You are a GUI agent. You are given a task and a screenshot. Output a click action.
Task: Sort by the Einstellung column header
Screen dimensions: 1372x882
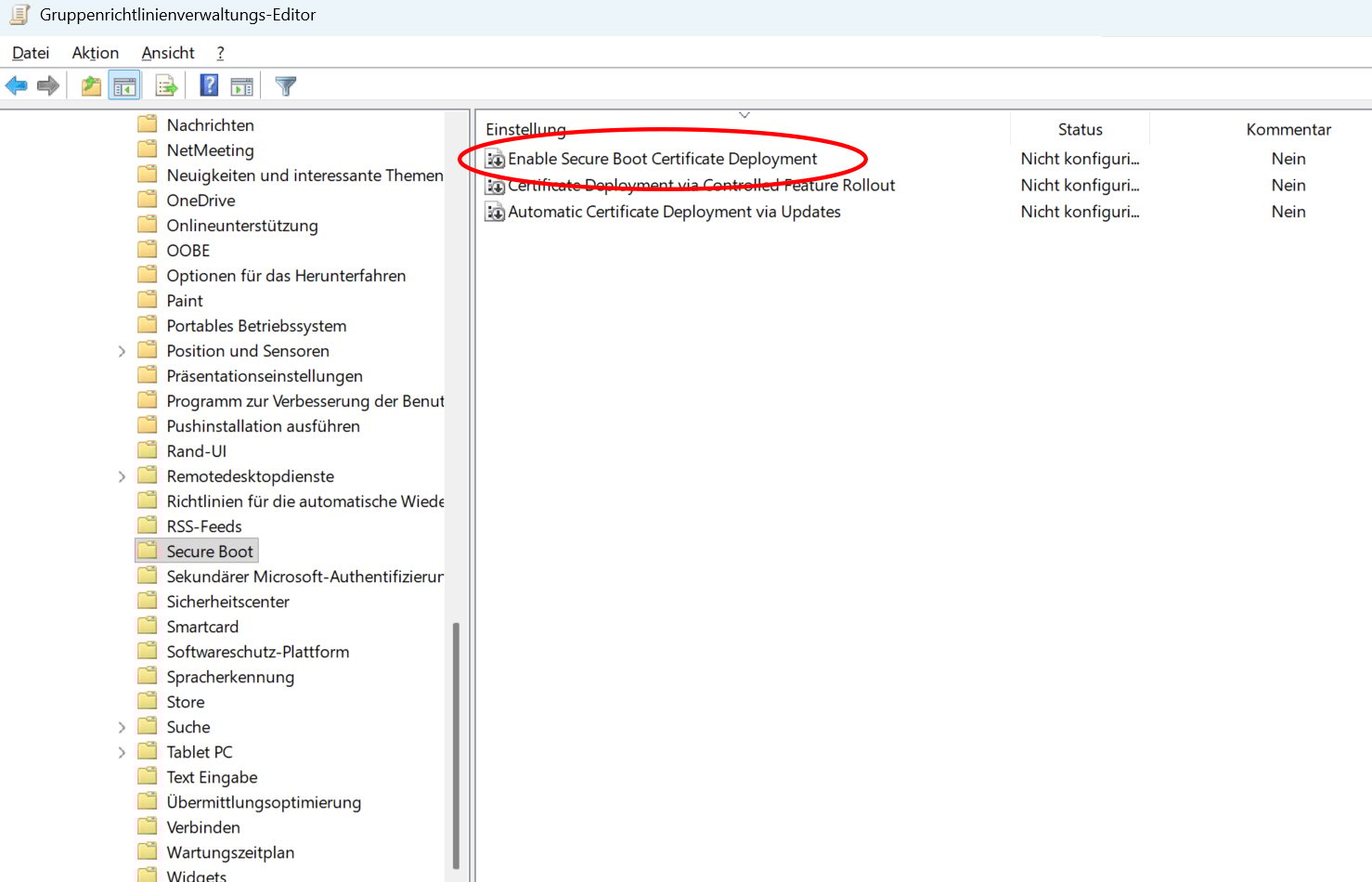click(x=526, y=129)
